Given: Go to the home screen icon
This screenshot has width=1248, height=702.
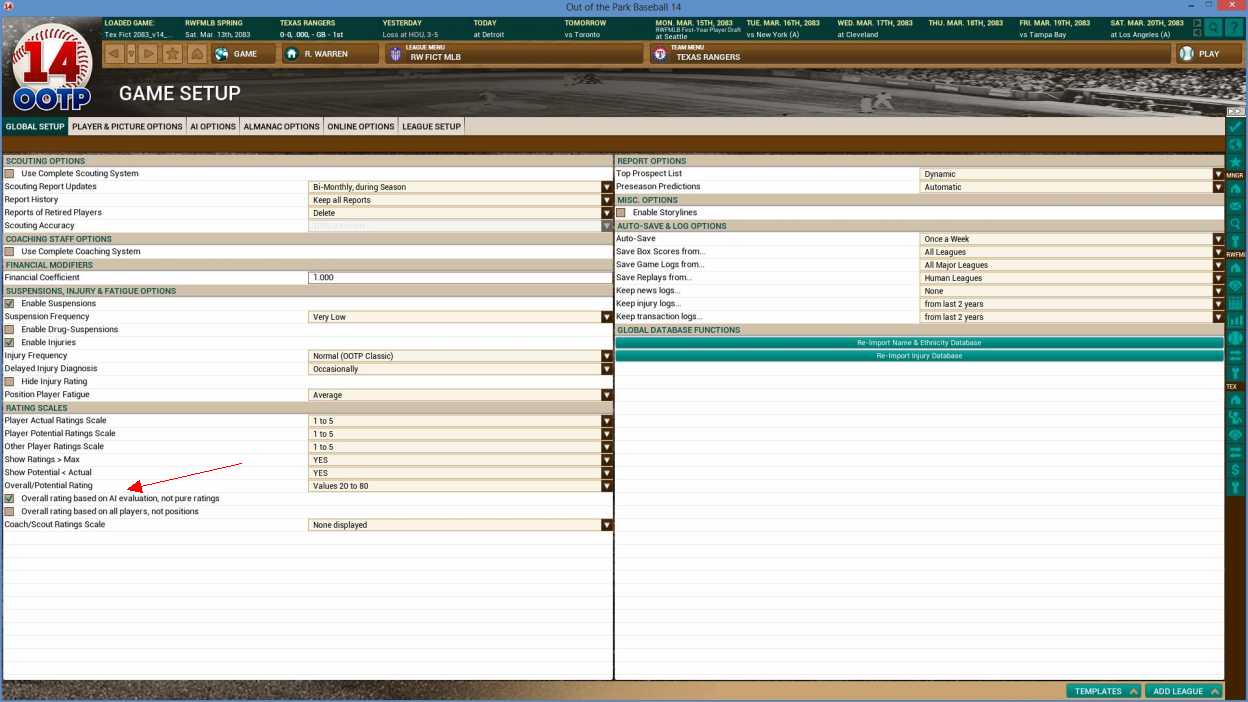Looking at the screenshot, I should tap(197, 54).
